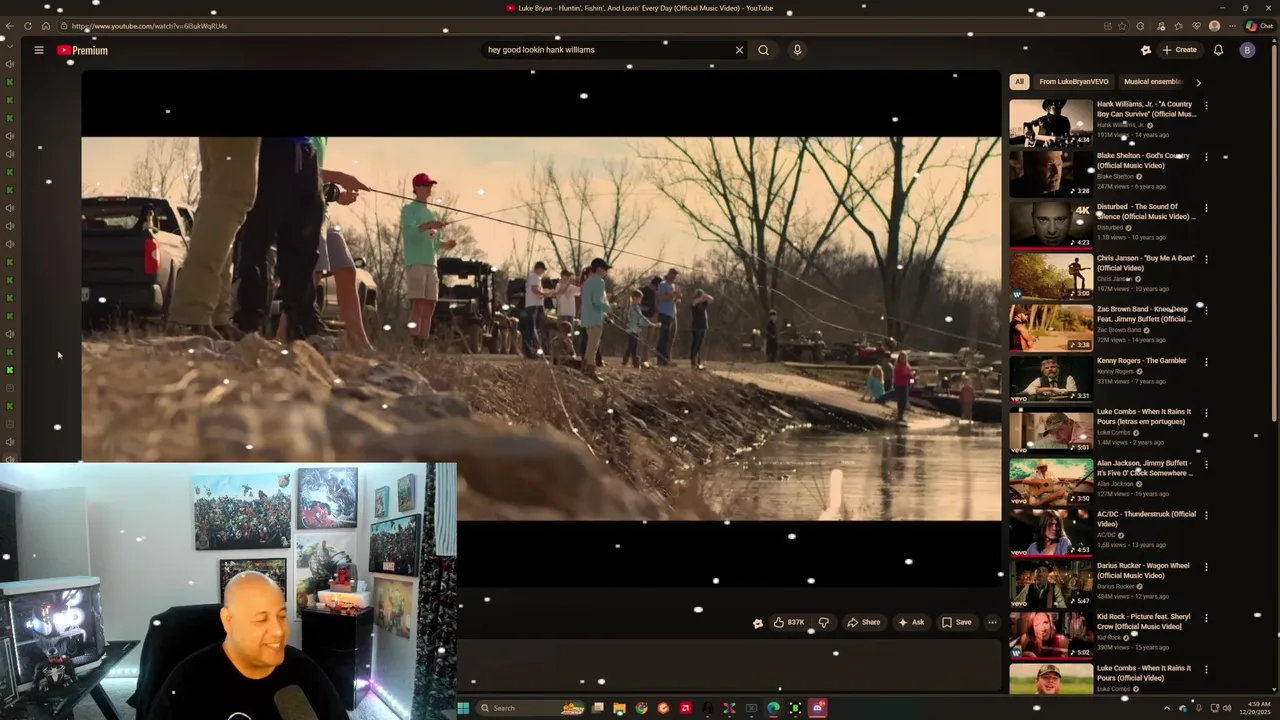Dislike the video with thumbs down
The height and width of the screenshot is (720, 1280).
(x=823, y=622)
